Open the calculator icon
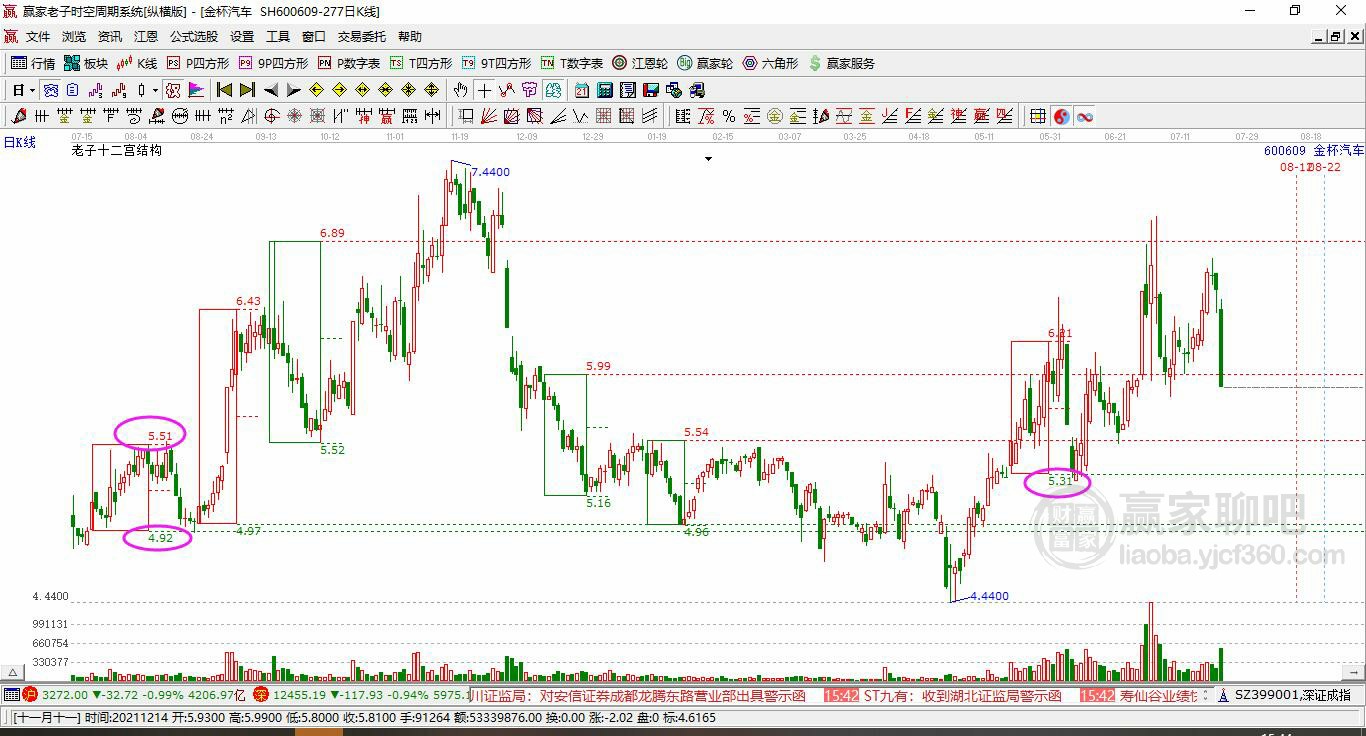 (605, 90)
